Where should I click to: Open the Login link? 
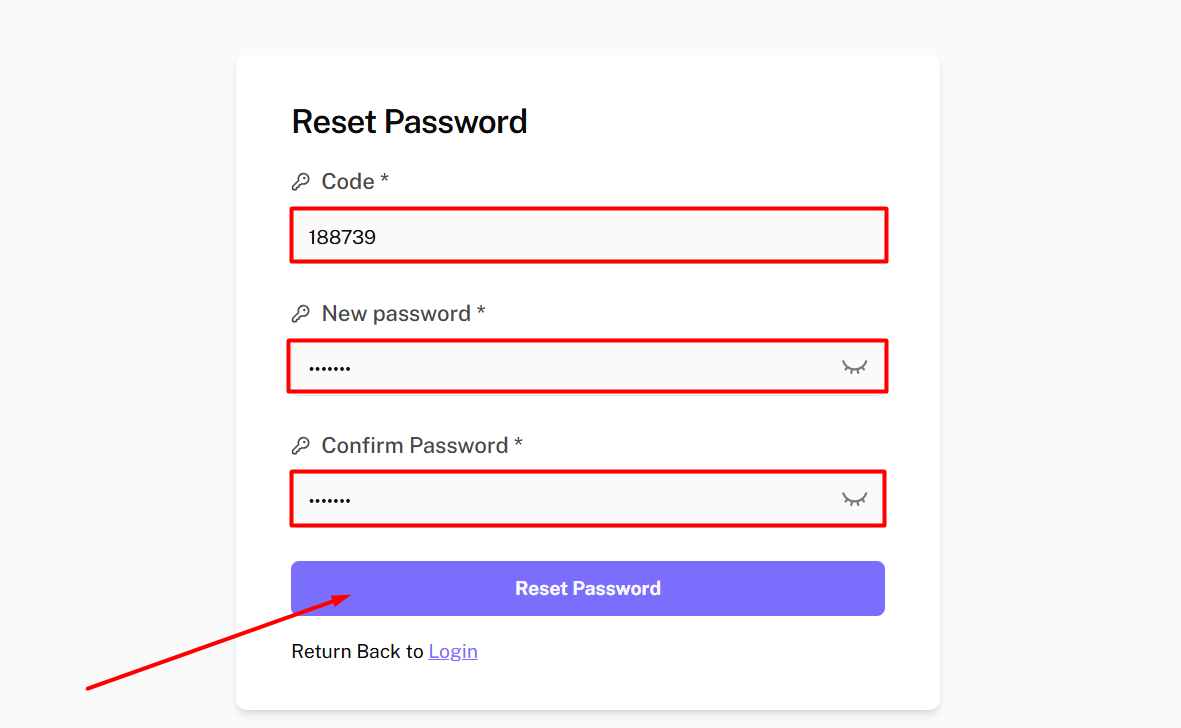click(x=453, y=652)
